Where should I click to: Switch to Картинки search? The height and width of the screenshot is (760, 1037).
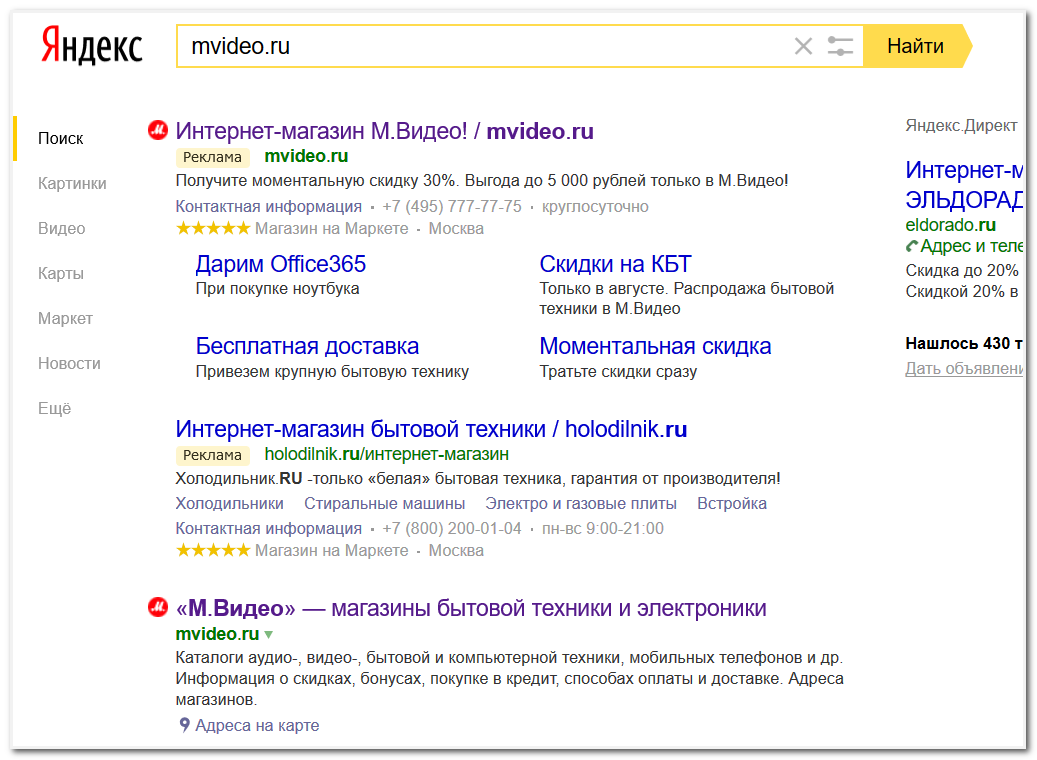point(72,183)
